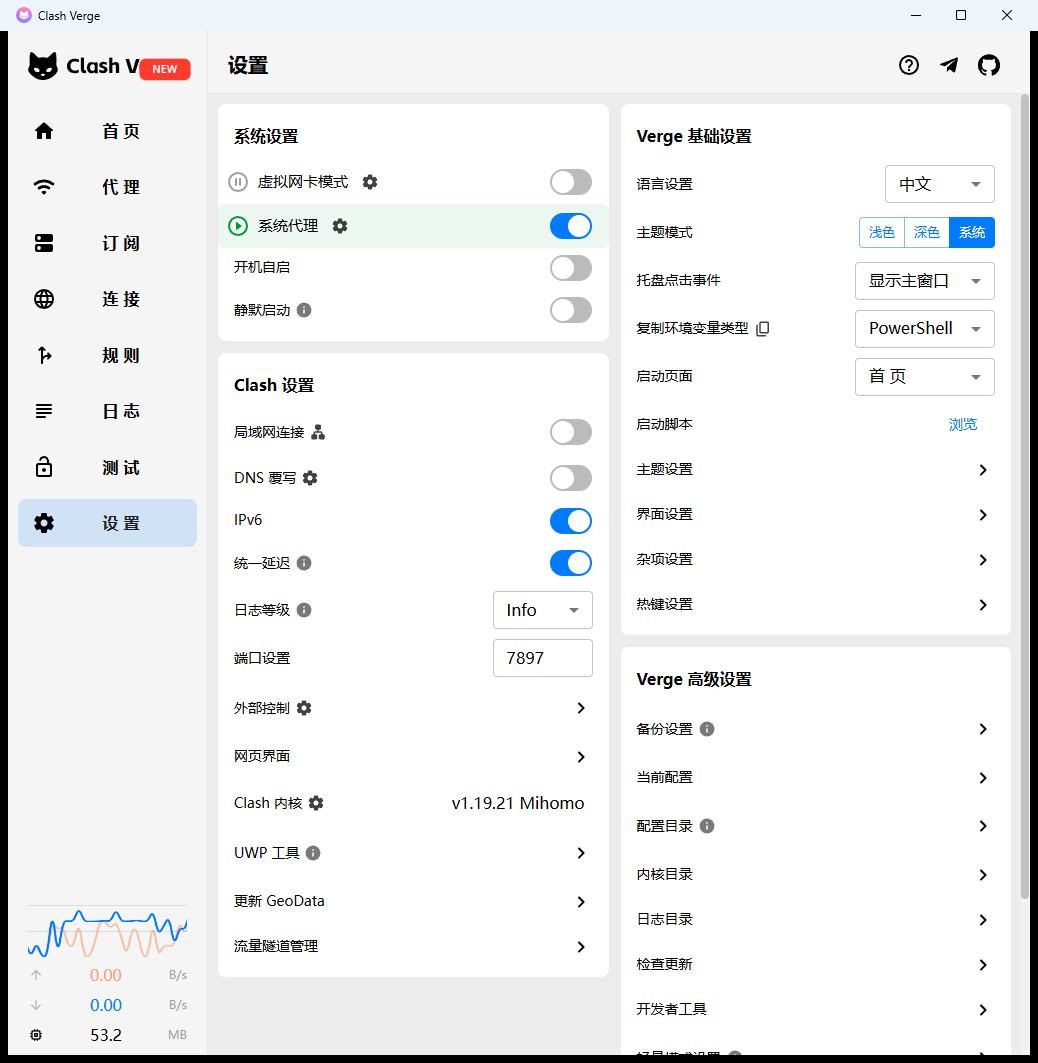The height and width of the screenshot is (1063, 1038).
Task: Go to 代理 in the sidebar
Action: tap(108, 187)
